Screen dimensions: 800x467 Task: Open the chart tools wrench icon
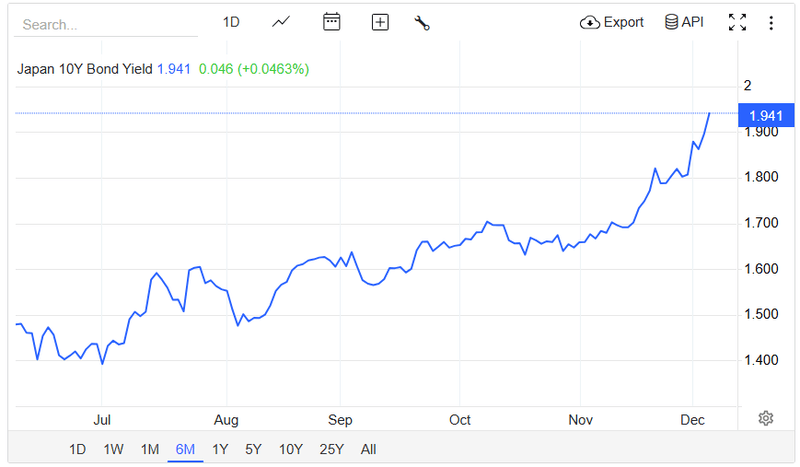click(422, 22)
